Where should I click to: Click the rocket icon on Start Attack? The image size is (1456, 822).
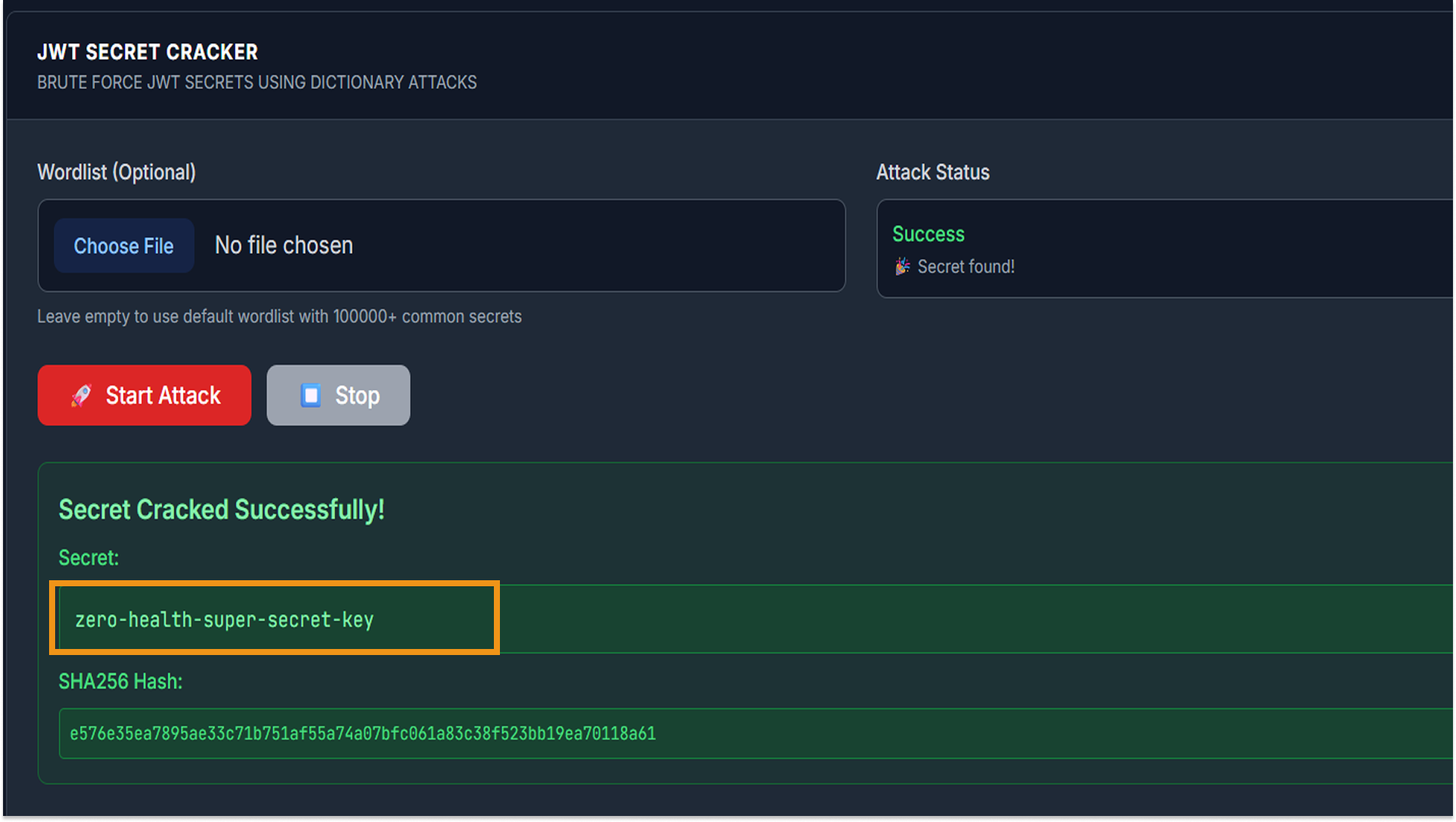pos(82,395)
